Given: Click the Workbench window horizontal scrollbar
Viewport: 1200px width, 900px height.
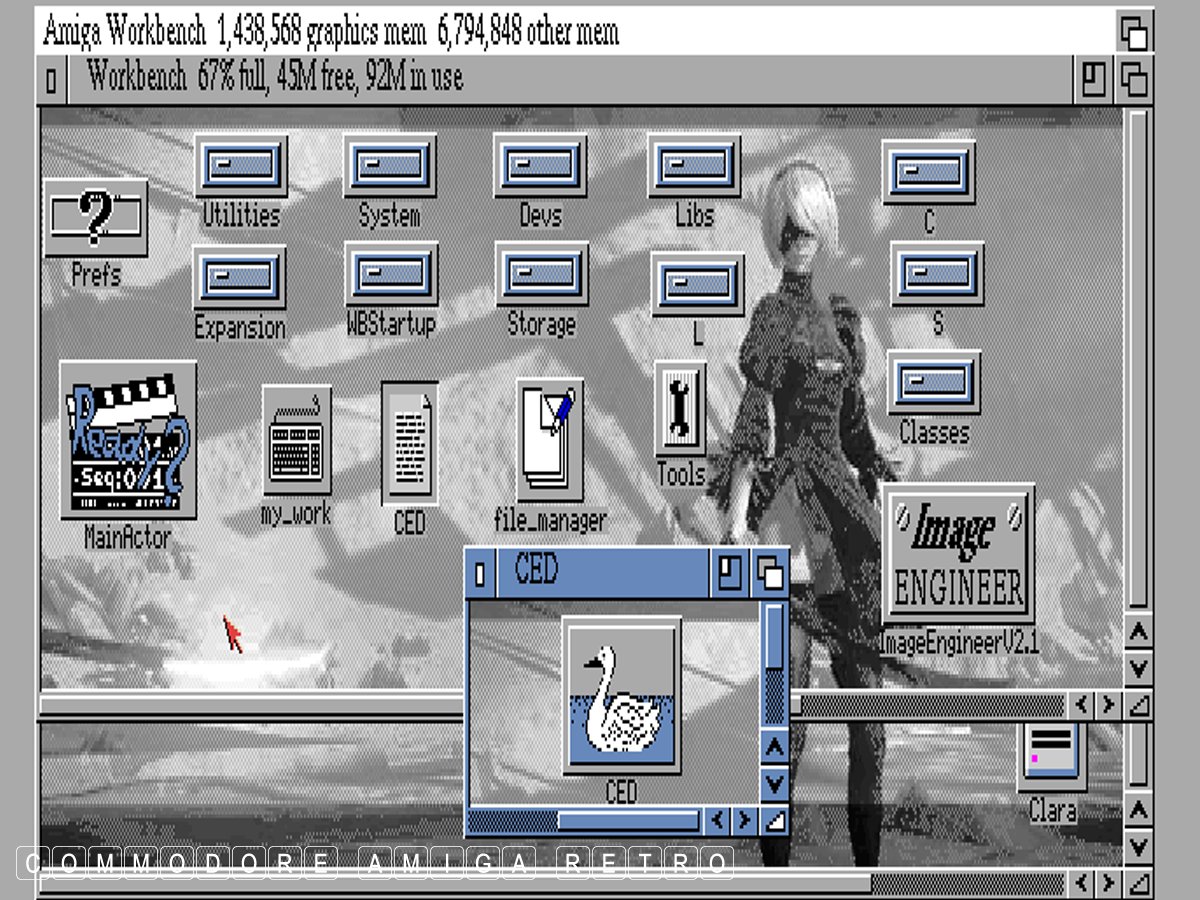Looking at the screenshot, I should click(x=553, y=705).
